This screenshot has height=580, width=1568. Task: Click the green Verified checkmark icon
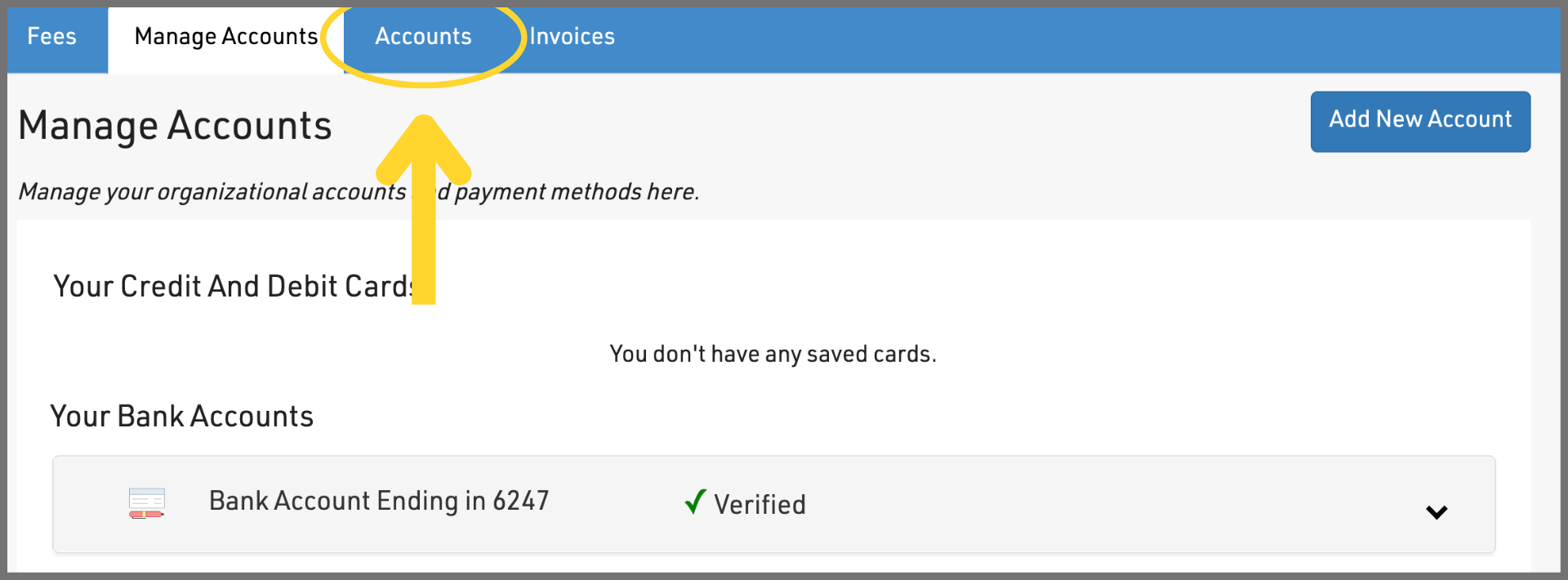tap(695, 501)
